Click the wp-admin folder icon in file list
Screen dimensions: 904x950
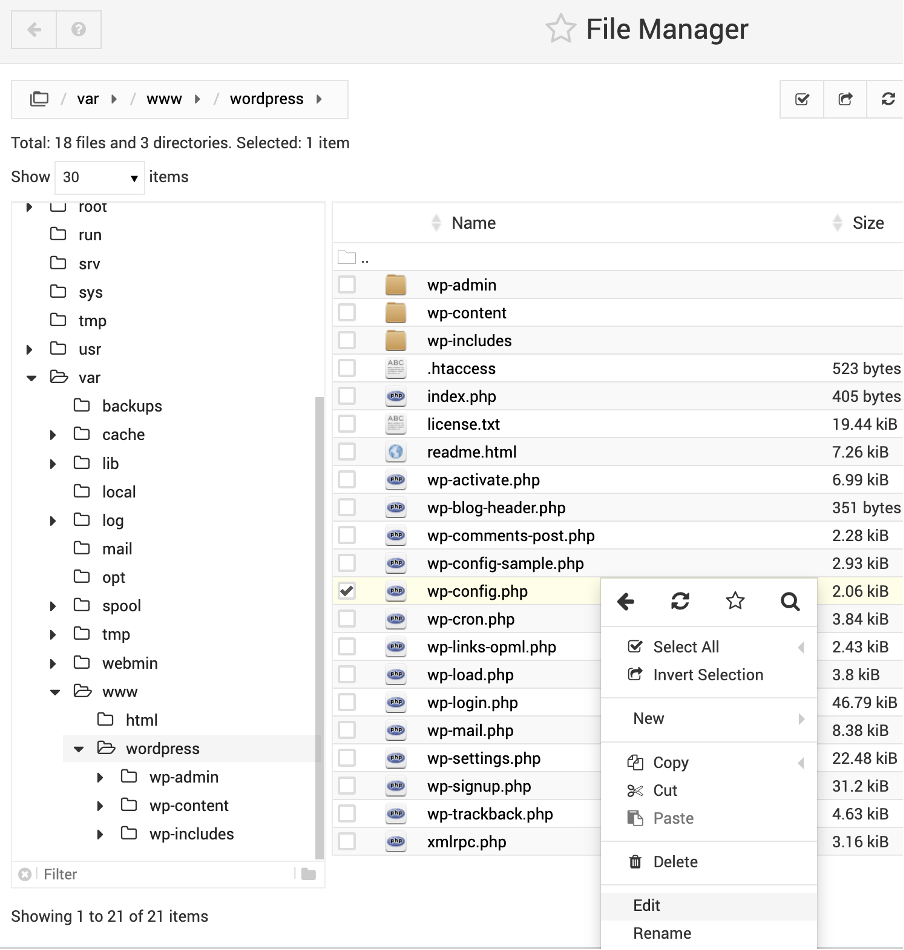(396, 285)
